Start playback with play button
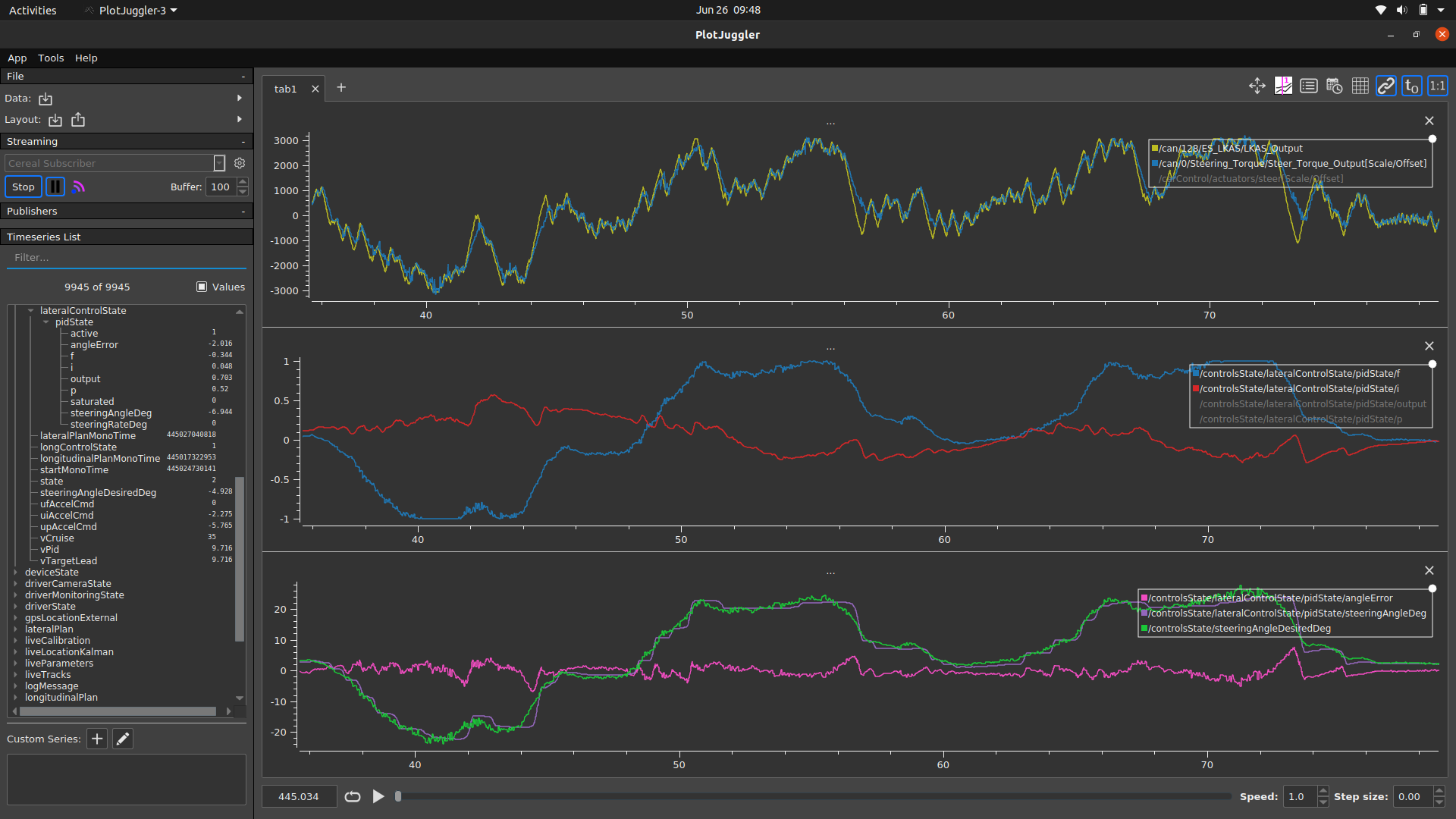This screenshot has width=1456, height=819. pos(378,796)
